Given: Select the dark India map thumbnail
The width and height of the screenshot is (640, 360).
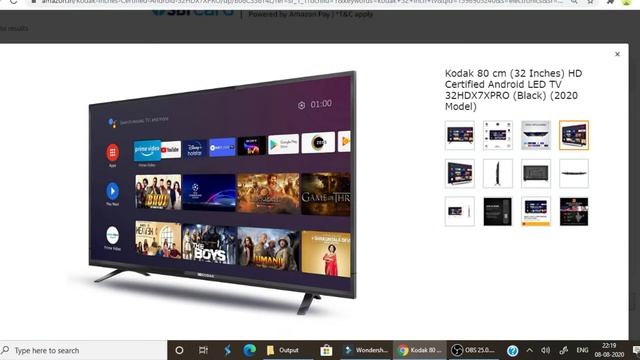Looking at the screenshot, I should click(x=574, y=211).
